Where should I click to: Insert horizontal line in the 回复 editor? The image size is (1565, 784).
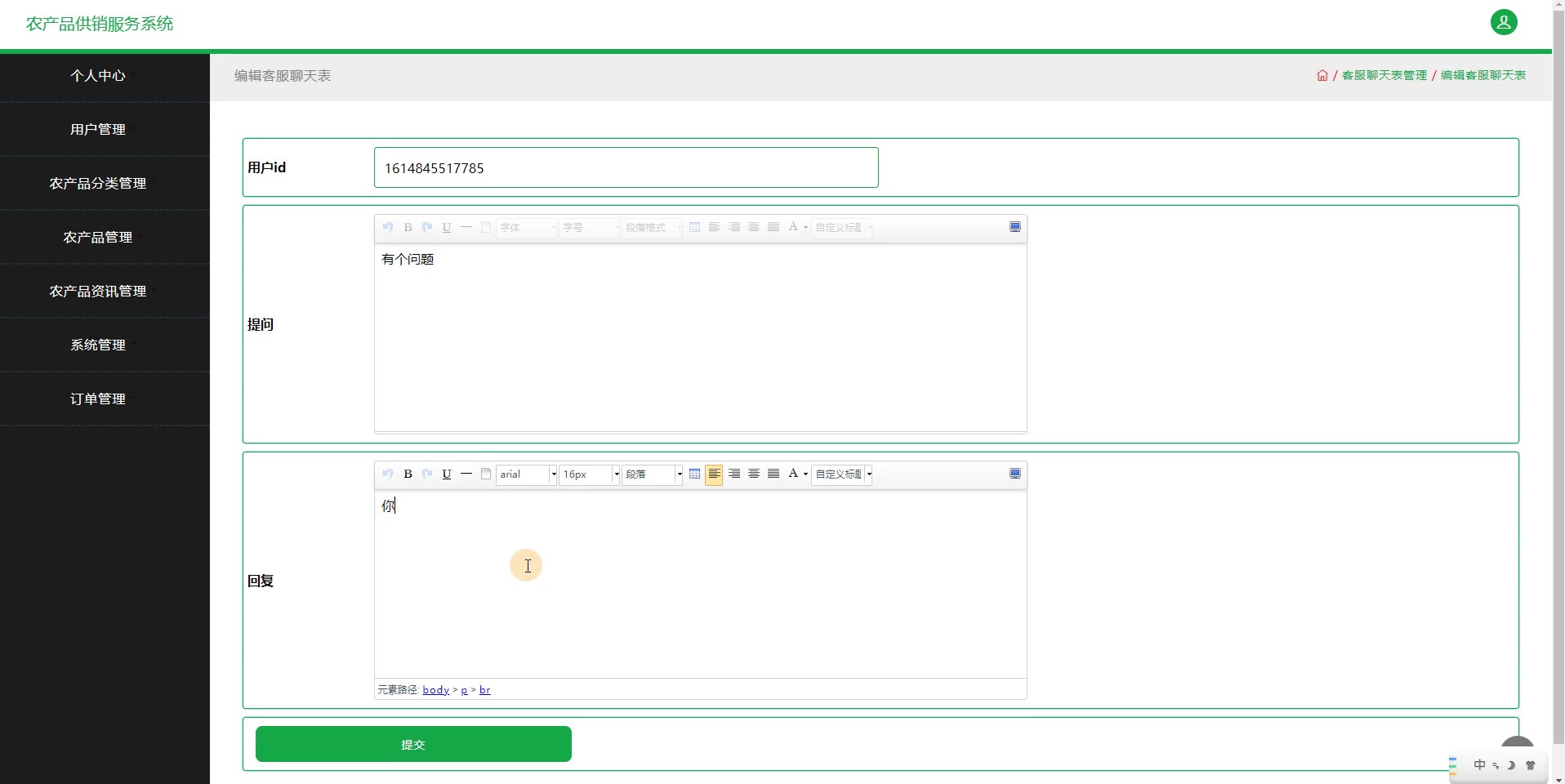pyautogui.click(x=466, y=474)
